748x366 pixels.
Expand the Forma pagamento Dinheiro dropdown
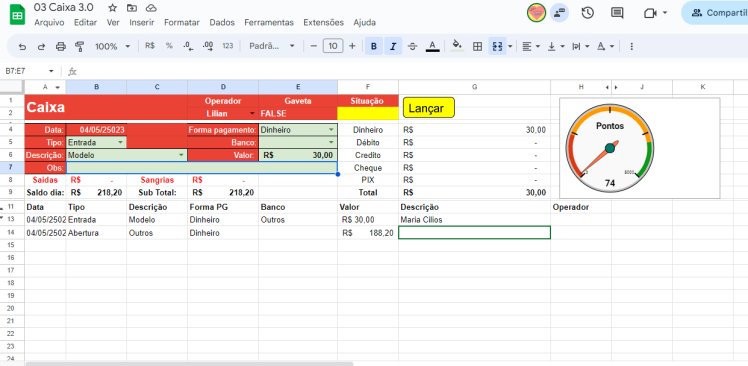click(331, 130)
